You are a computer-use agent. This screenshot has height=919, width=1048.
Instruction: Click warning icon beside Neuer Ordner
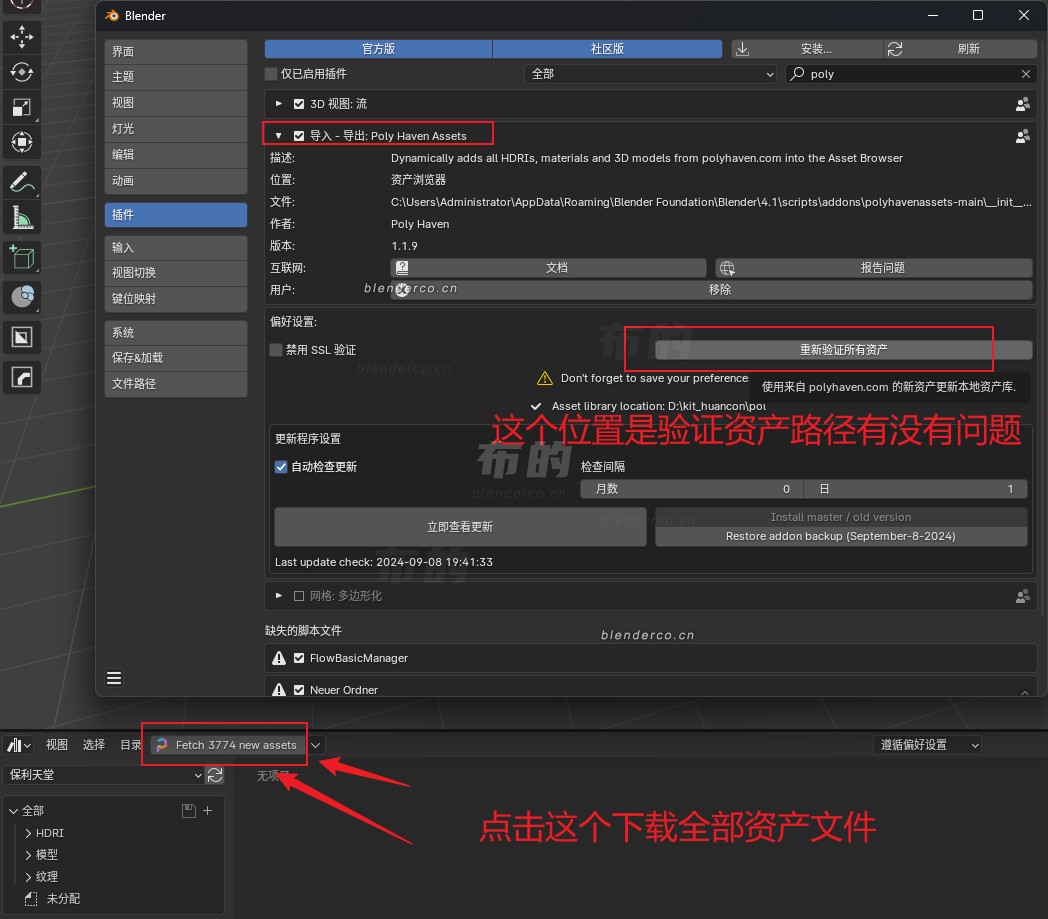279,689
